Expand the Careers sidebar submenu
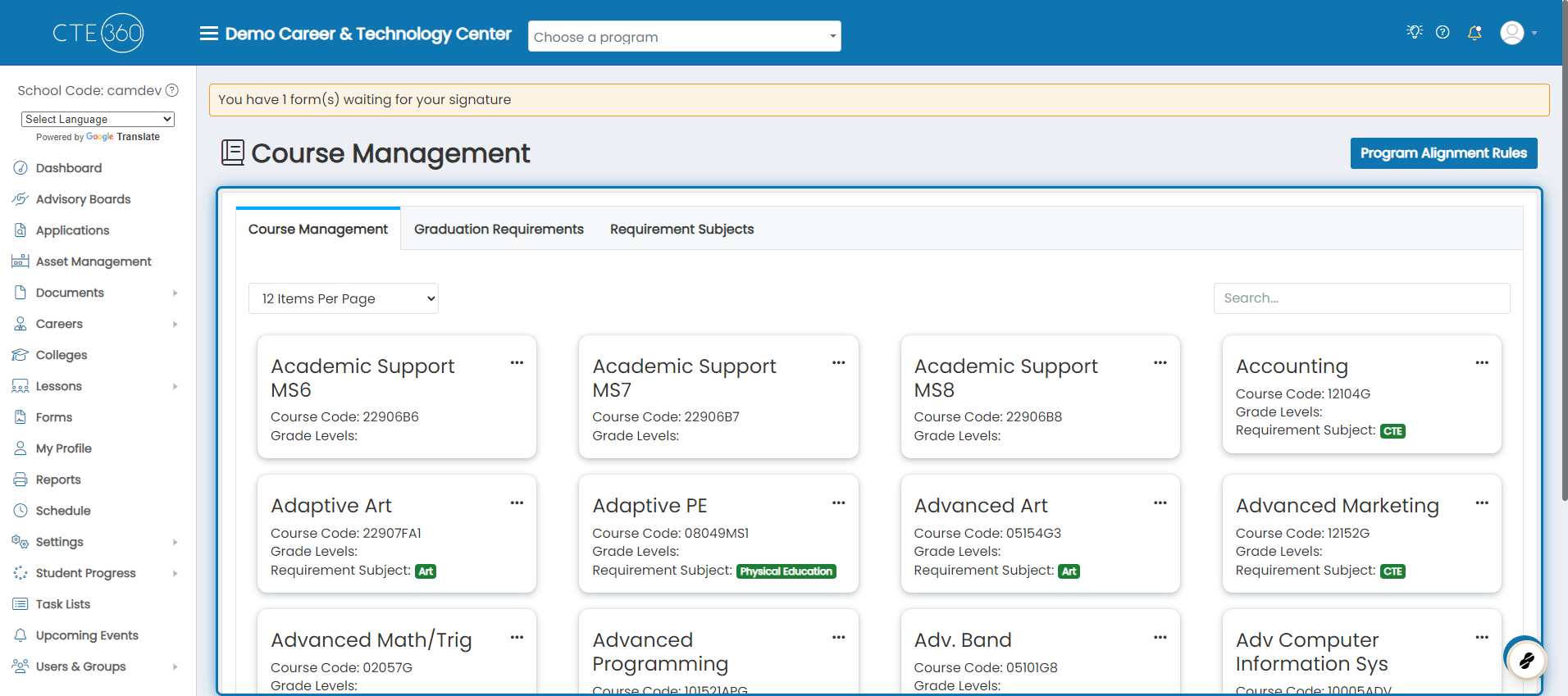The image size is (1568, 696). click(x=175, y=324)
